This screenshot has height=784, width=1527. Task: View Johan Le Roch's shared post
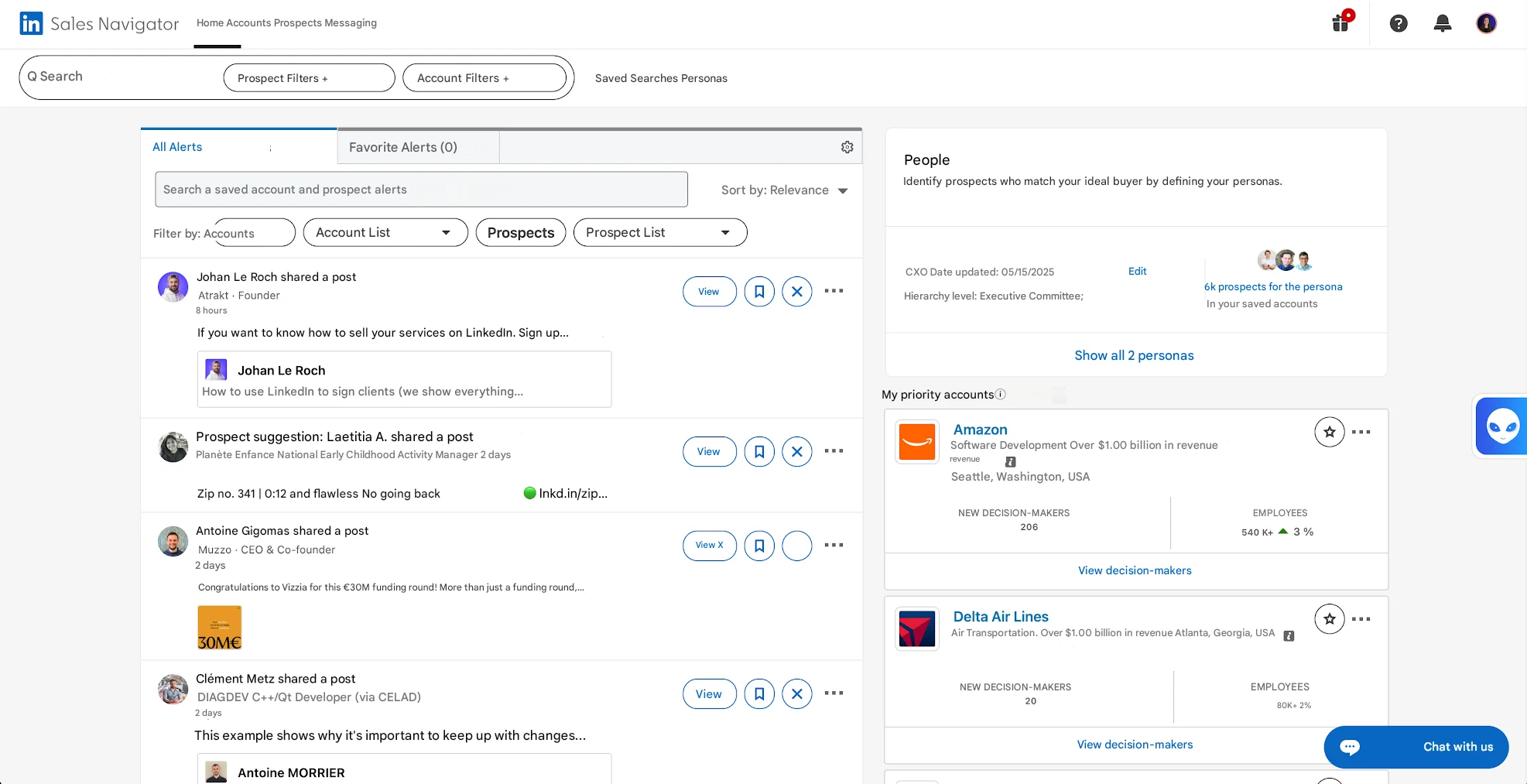pyautogui.click(x=710, y=292)
